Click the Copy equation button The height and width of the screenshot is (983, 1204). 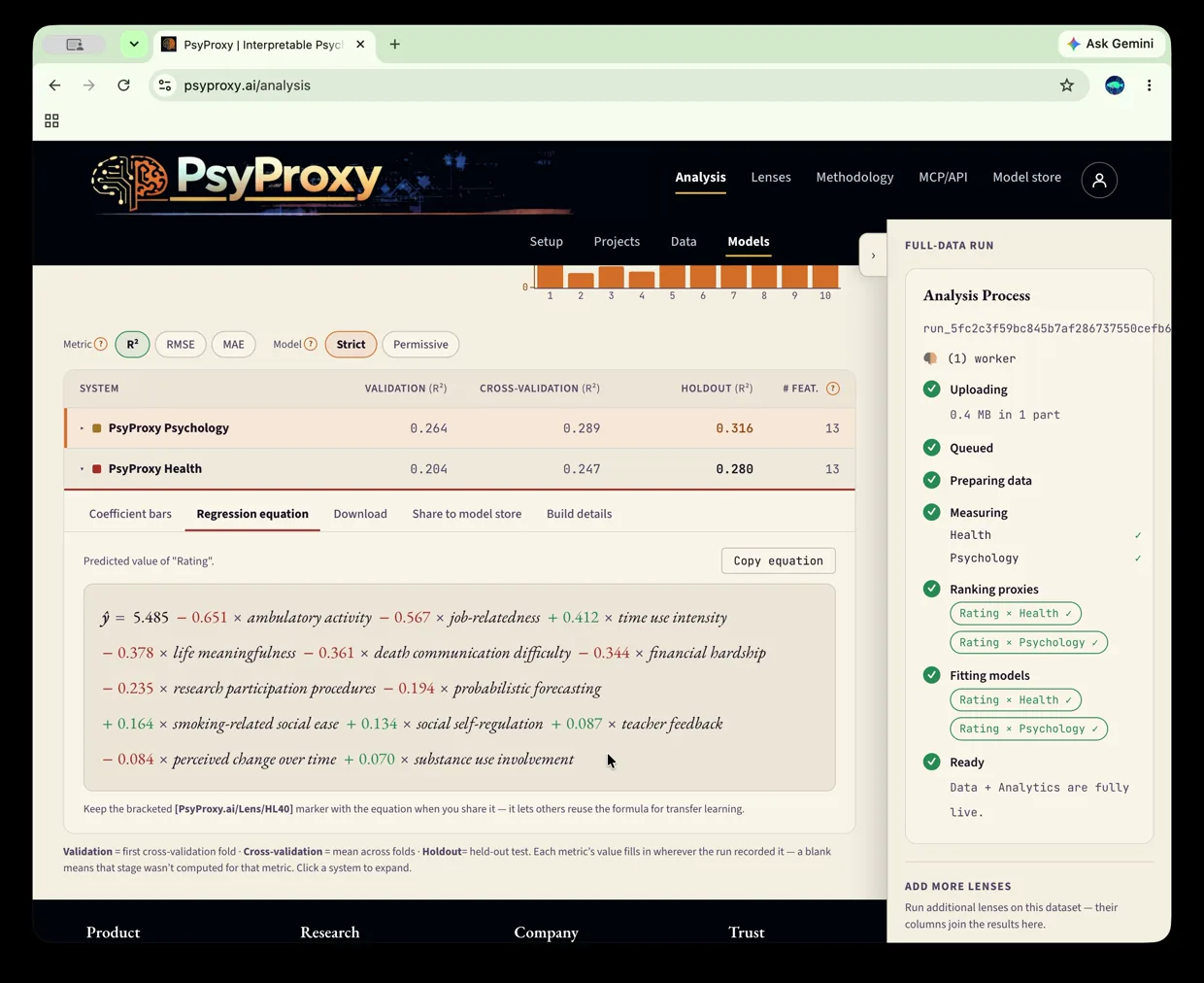778,560
